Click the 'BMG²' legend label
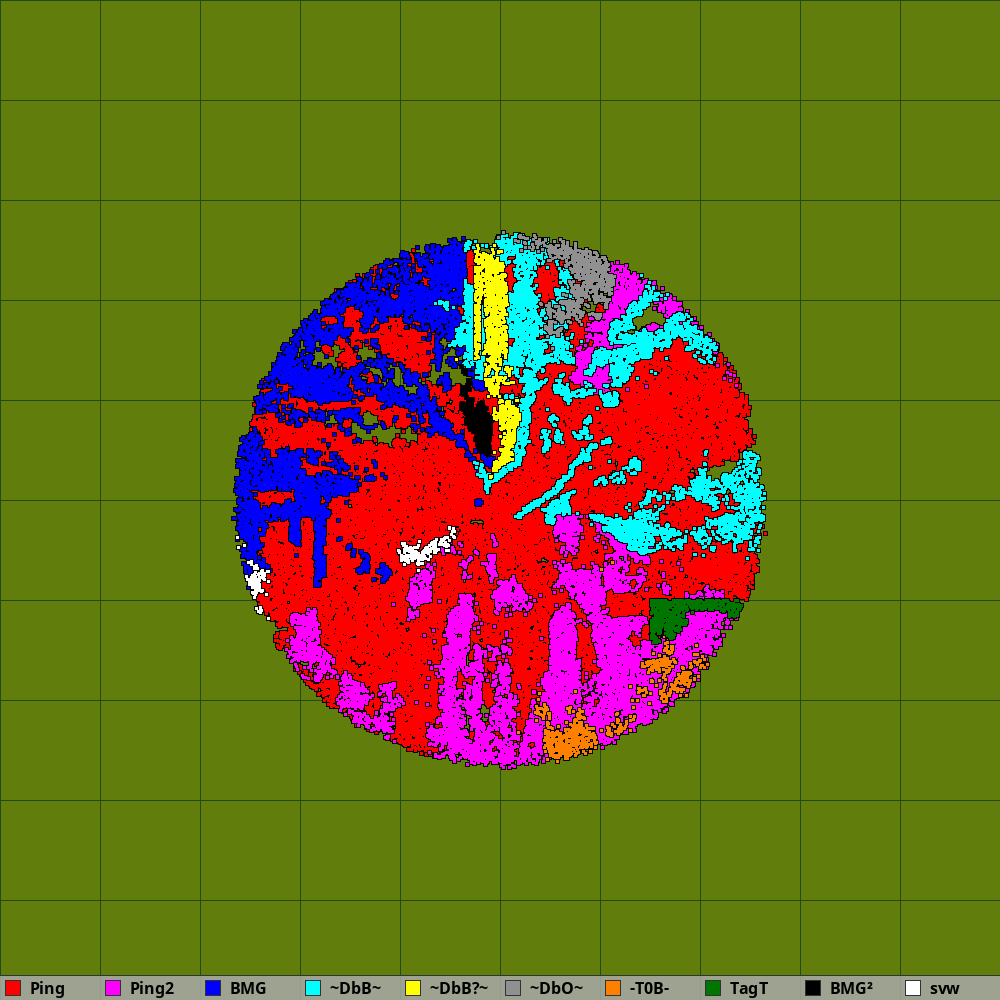The image size is (1000, 1000). click(x=851, y=989)
